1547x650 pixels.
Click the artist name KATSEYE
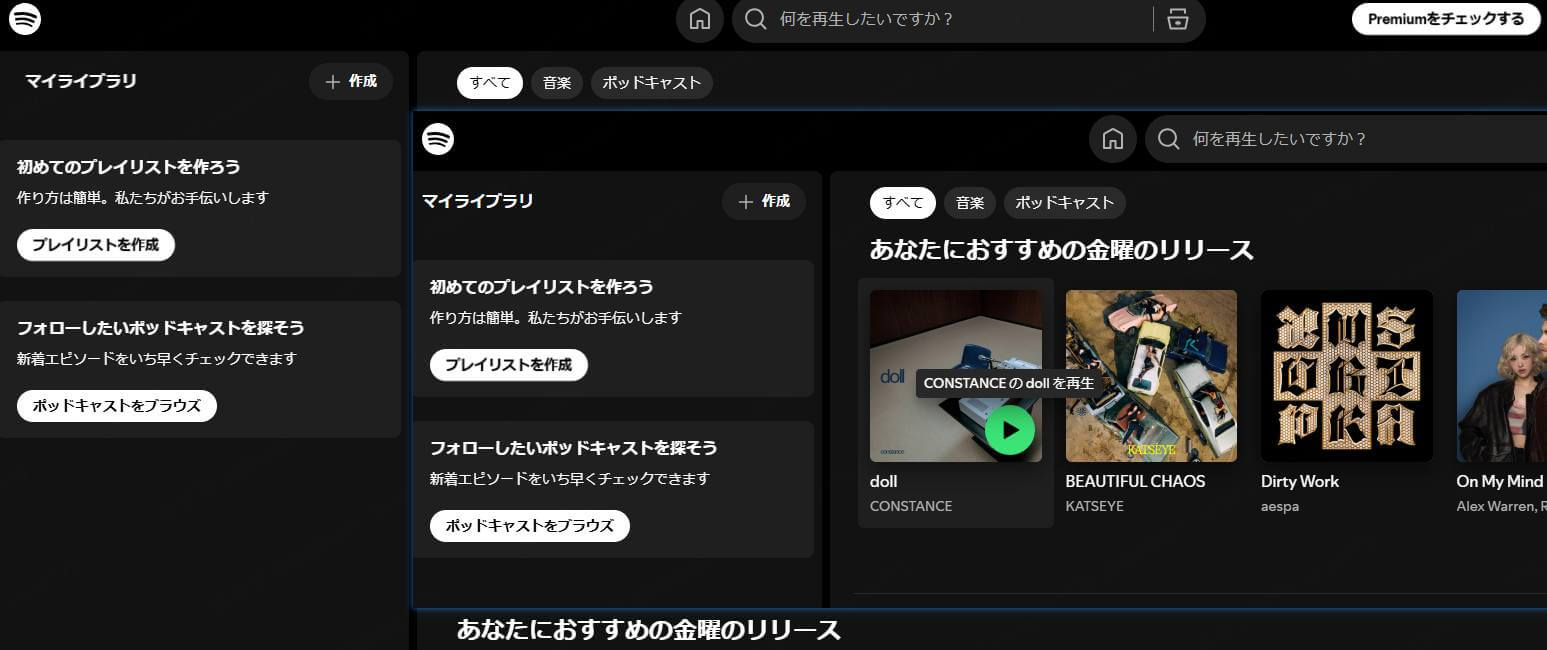coord(1095,506)
